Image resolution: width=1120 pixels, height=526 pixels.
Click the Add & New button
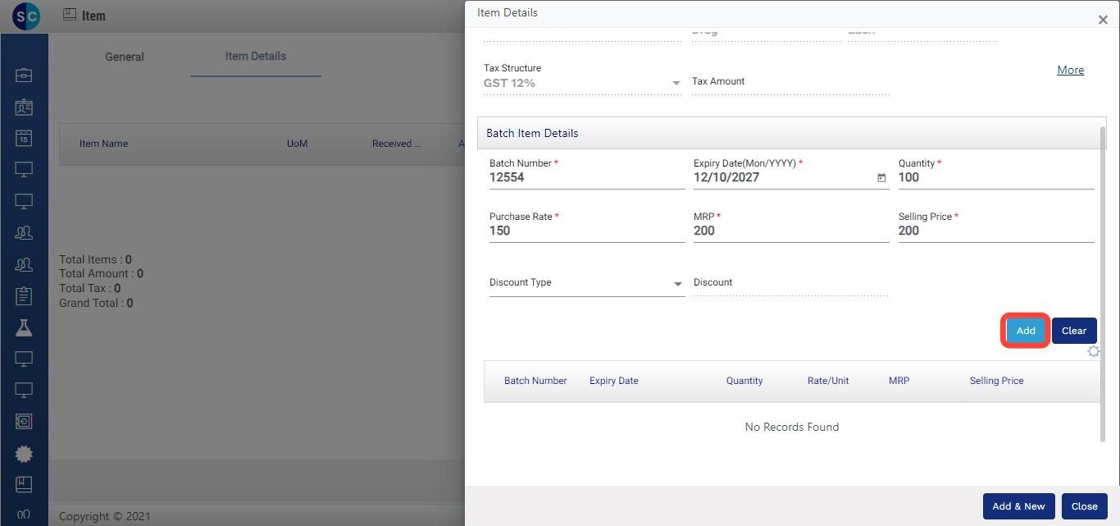[1018, 506]
